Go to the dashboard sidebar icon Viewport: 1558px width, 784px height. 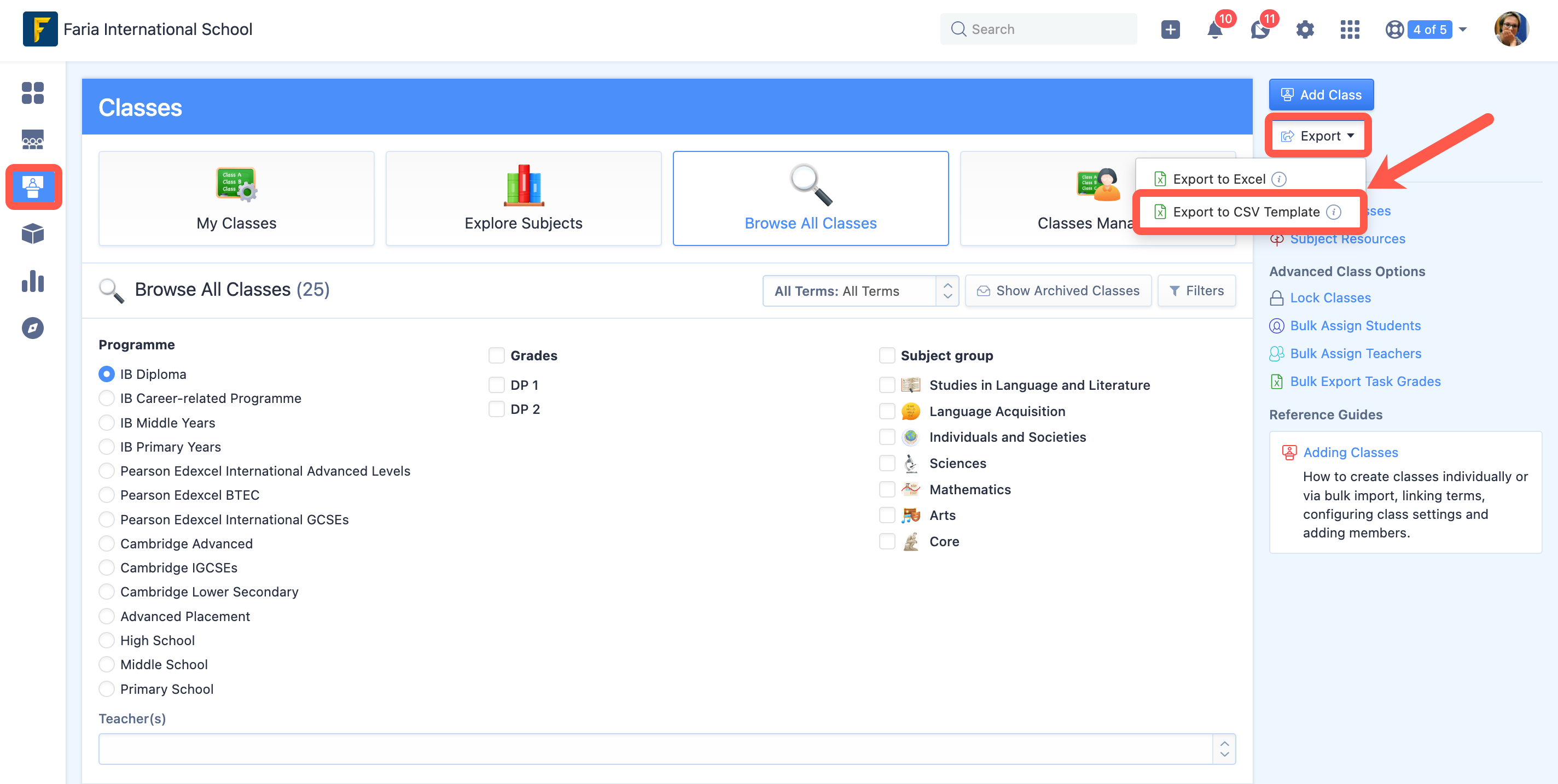[33, 93]
